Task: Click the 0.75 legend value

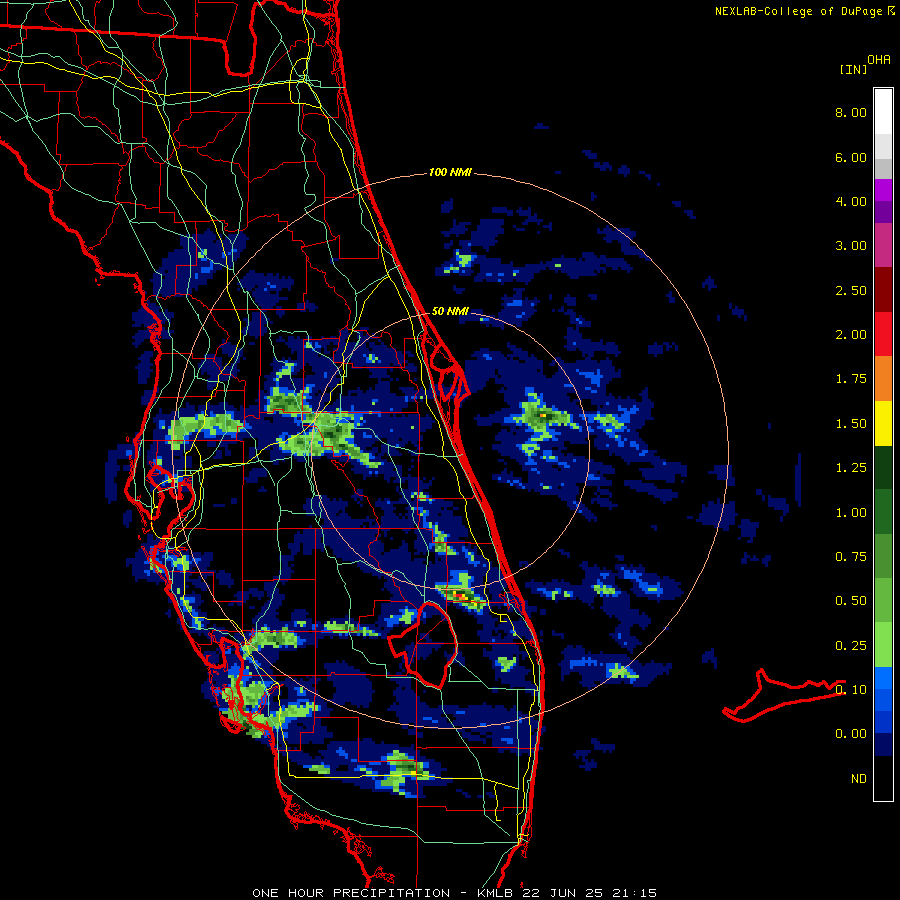Action: [851, 557]
